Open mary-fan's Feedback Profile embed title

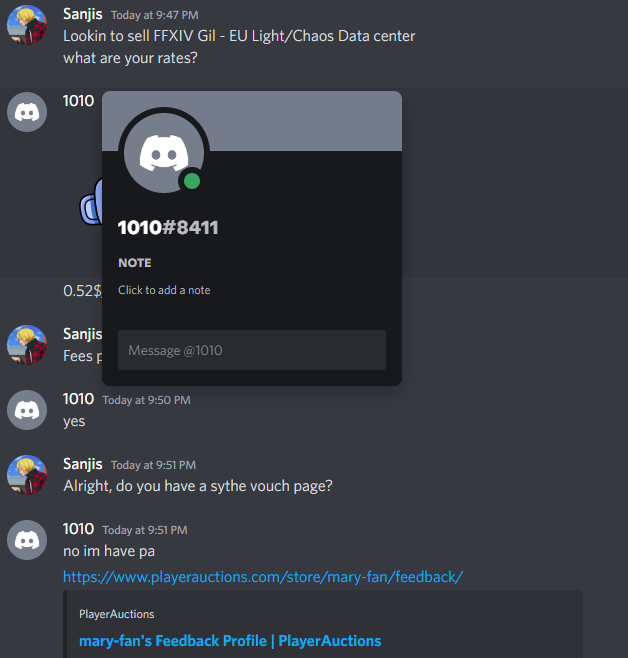coord(230,641)
